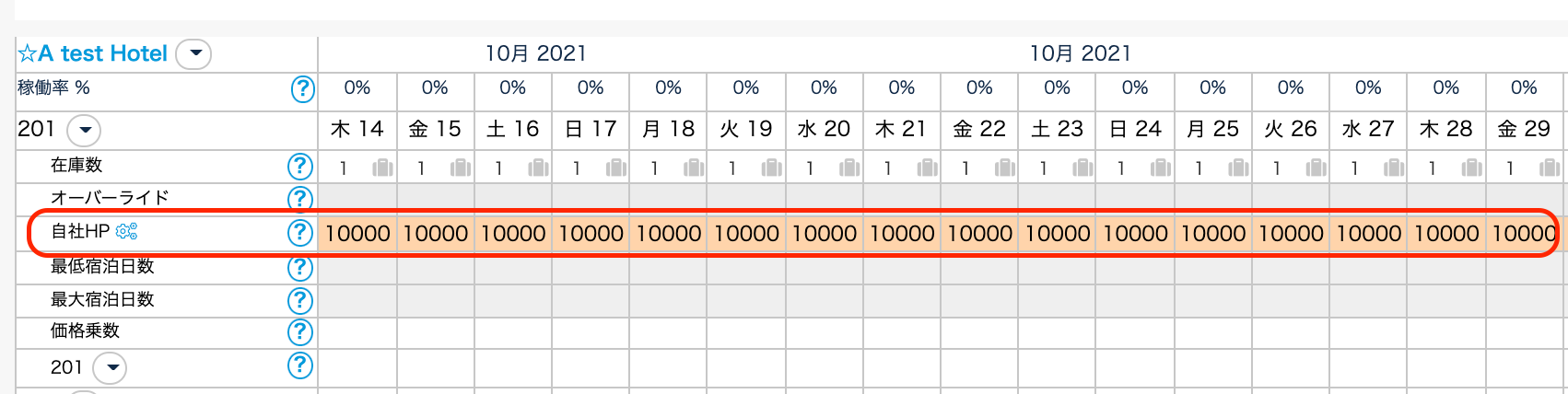The width and height of the screenshot is (1568, 394).
Task: Click オーバーライド cell under 火 26
Action: 1291,198
